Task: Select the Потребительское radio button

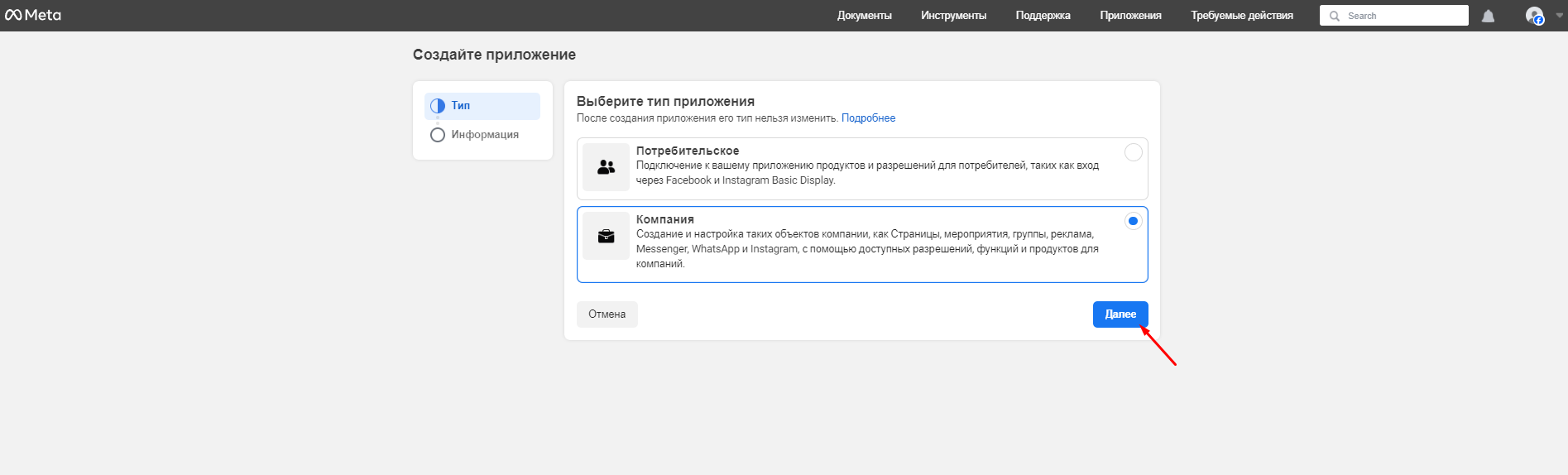Action: point(1133,152)
